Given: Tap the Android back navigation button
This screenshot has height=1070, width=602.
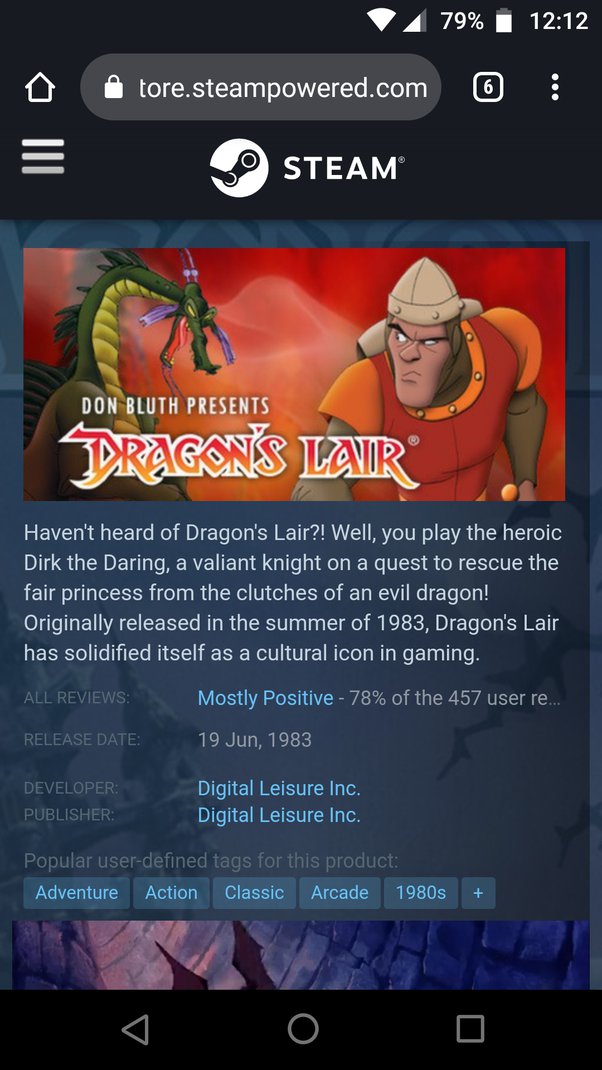Looking at the screenshot, I should click(135, 1029).
